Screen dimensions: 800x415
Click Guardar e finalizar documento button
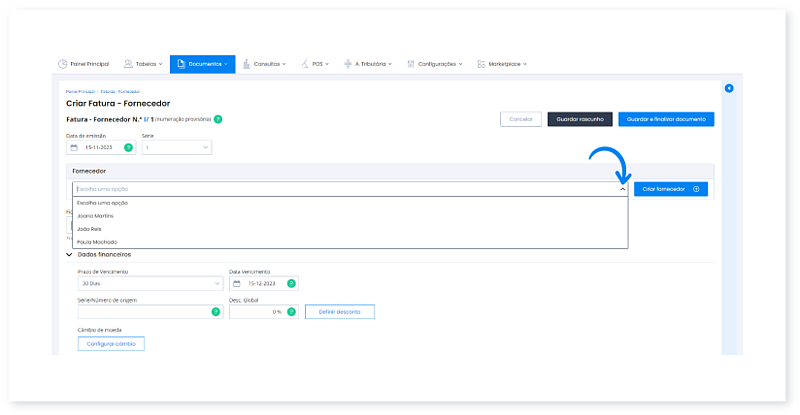coord(666,119)
